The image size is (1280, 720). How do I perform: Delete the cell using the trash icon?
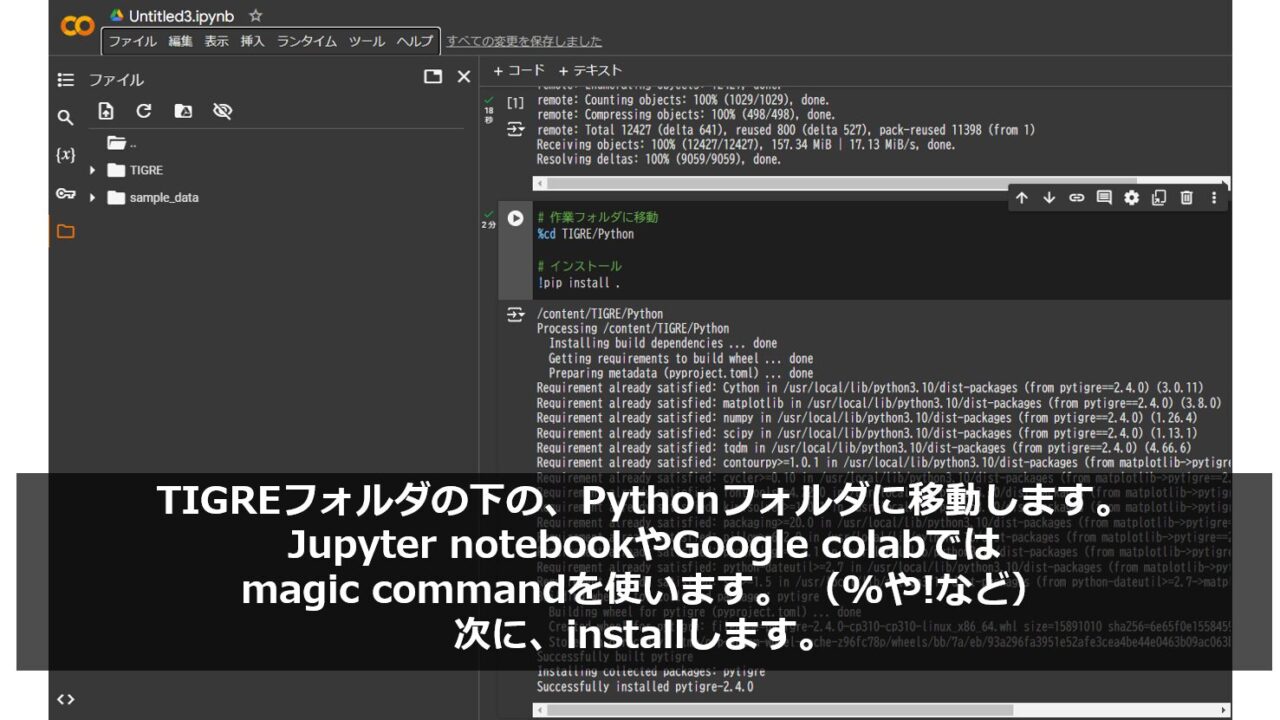[1185, 197]
